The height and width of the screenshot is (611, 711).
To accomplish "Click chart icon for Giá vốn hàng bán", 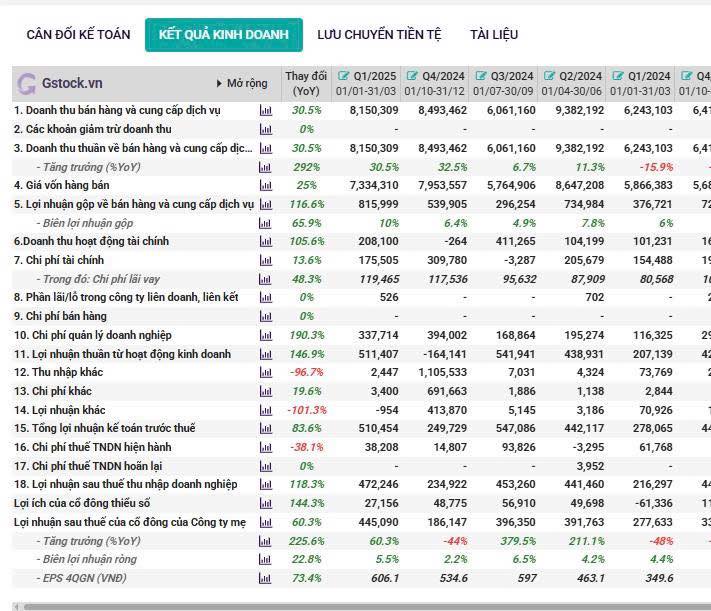I will pos(265,185).
